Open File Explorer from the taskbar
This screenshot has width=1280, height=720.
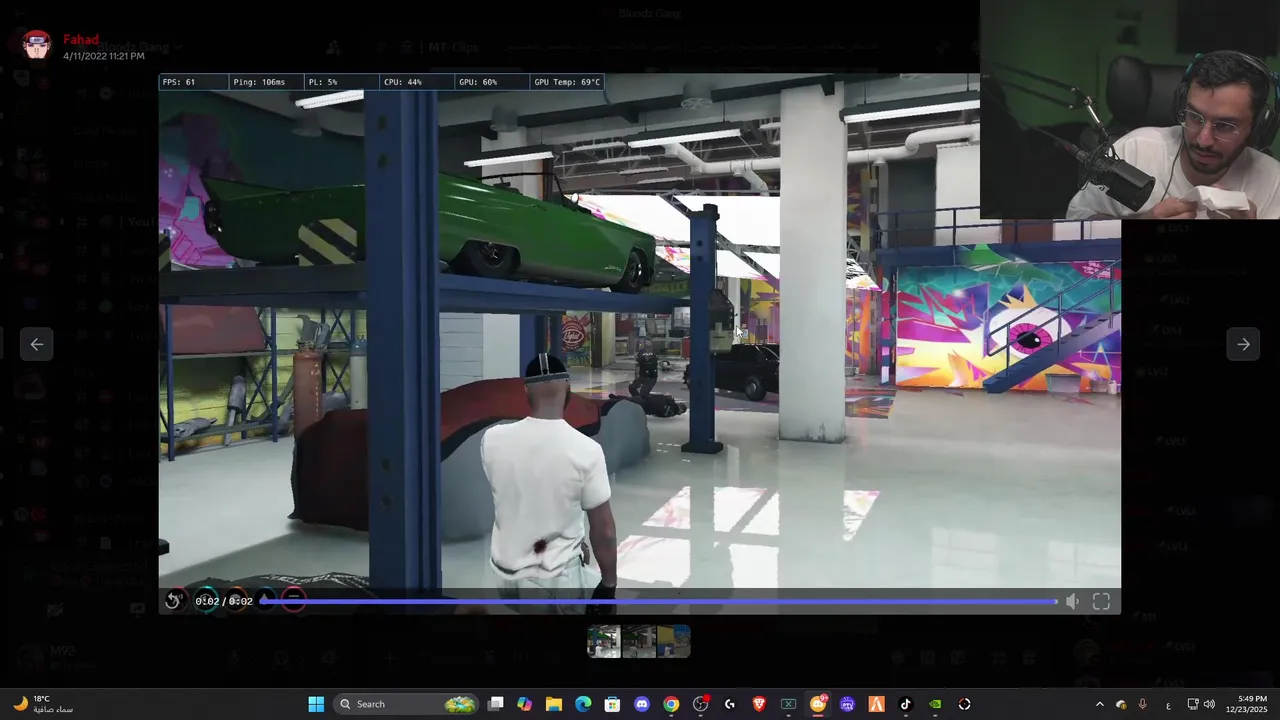point(554,704)
